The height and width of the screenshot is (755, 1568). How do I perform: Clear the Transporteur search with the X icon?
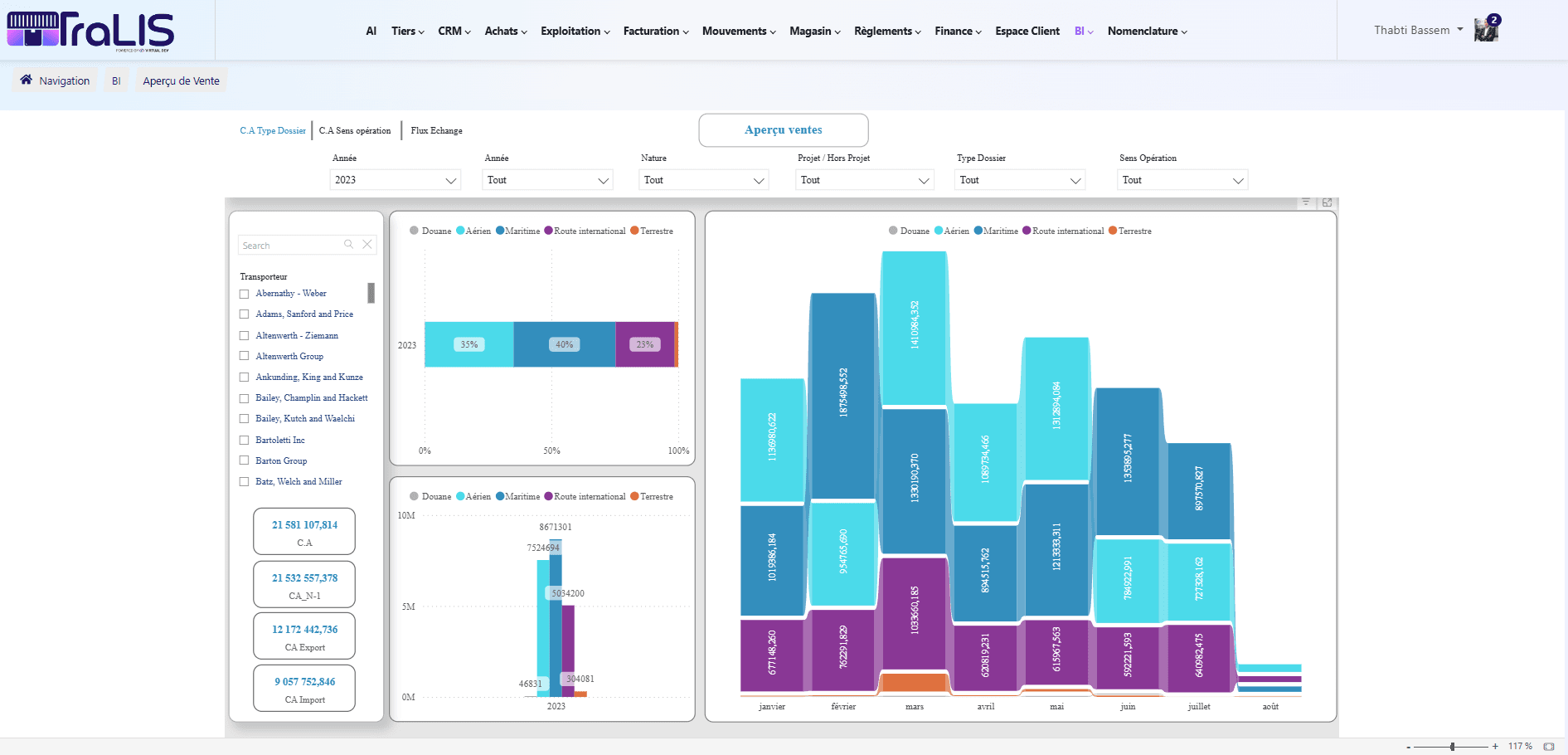367,244
